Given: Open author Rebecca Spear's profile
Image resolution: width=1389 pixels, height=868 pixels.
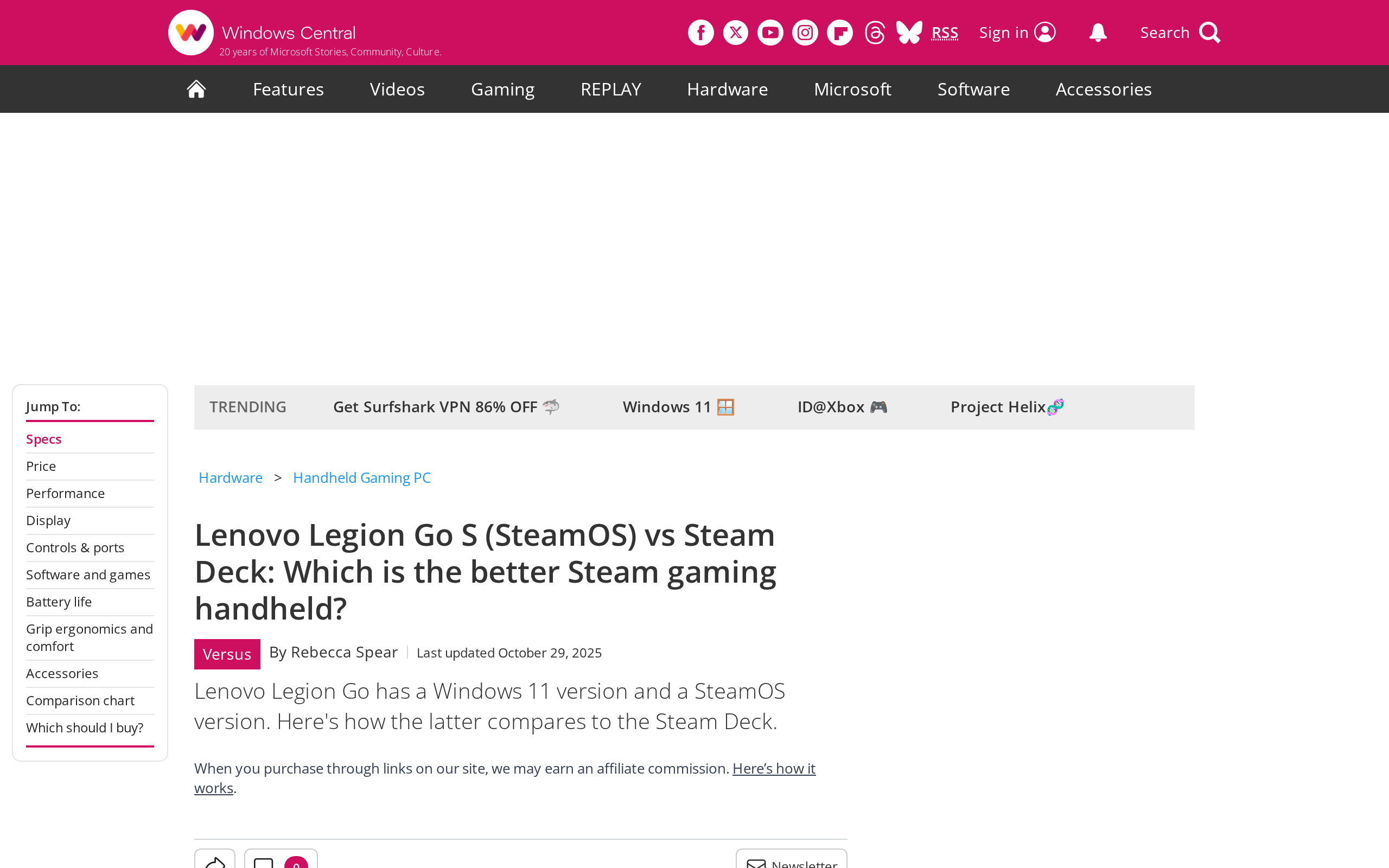Looking at the screenshot, I should click(344, 652).
